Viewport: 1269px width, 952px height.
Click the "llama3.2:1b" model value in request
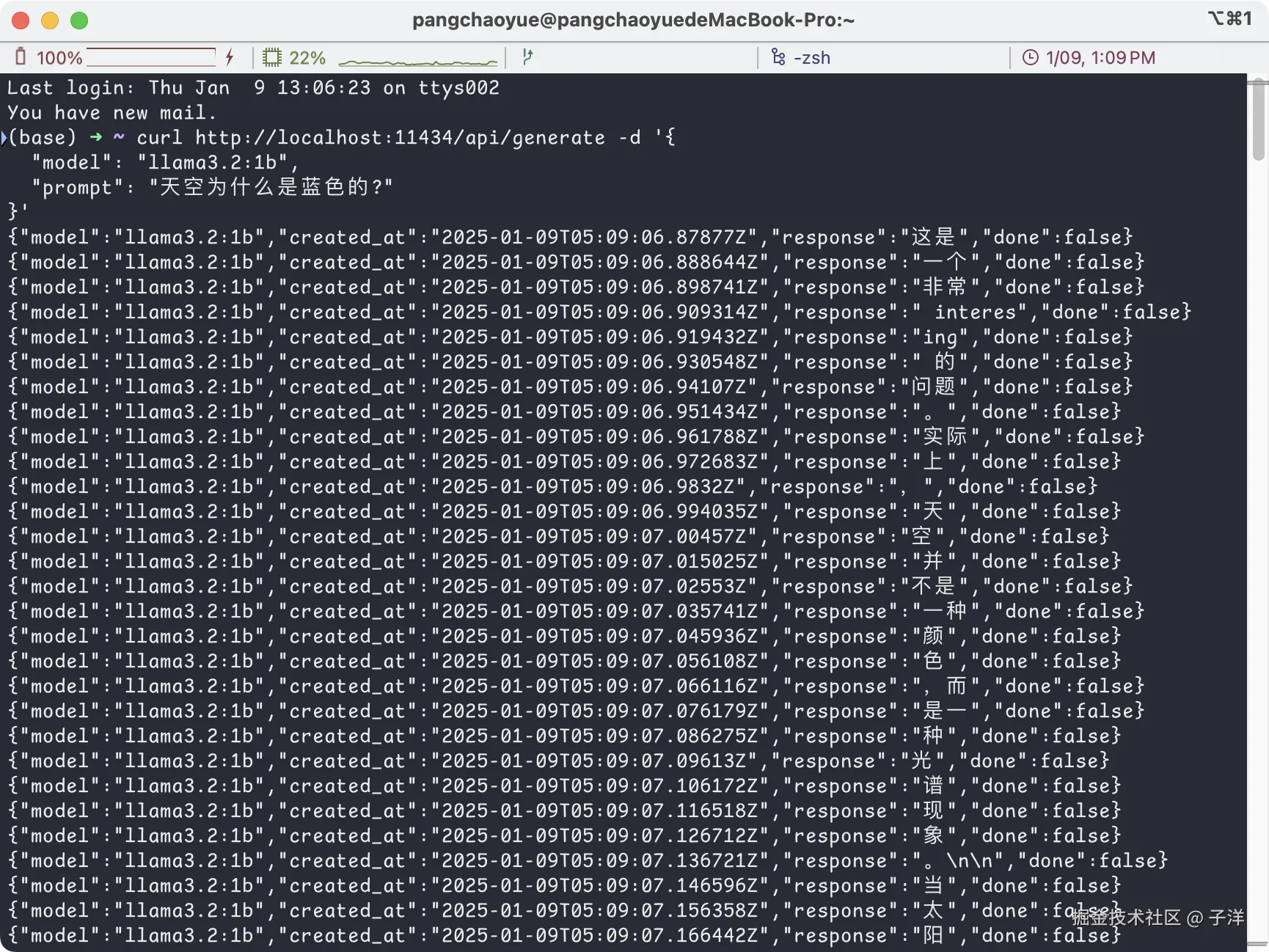[213, 162]
